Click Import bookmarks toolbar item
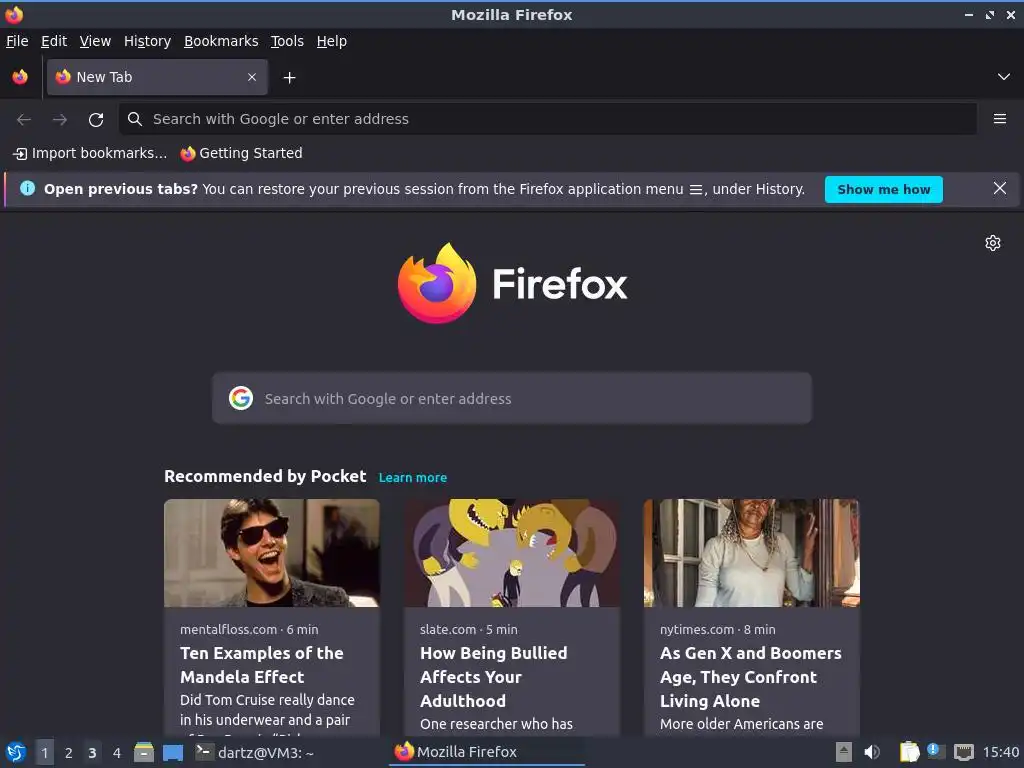 (x=90, y=153)
